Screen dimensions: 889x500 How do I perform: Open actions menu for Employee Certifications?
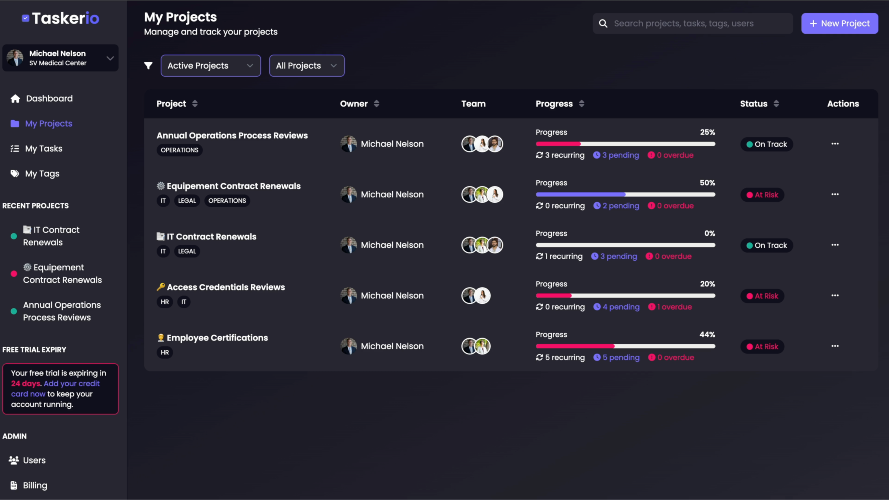click(835, 346)
